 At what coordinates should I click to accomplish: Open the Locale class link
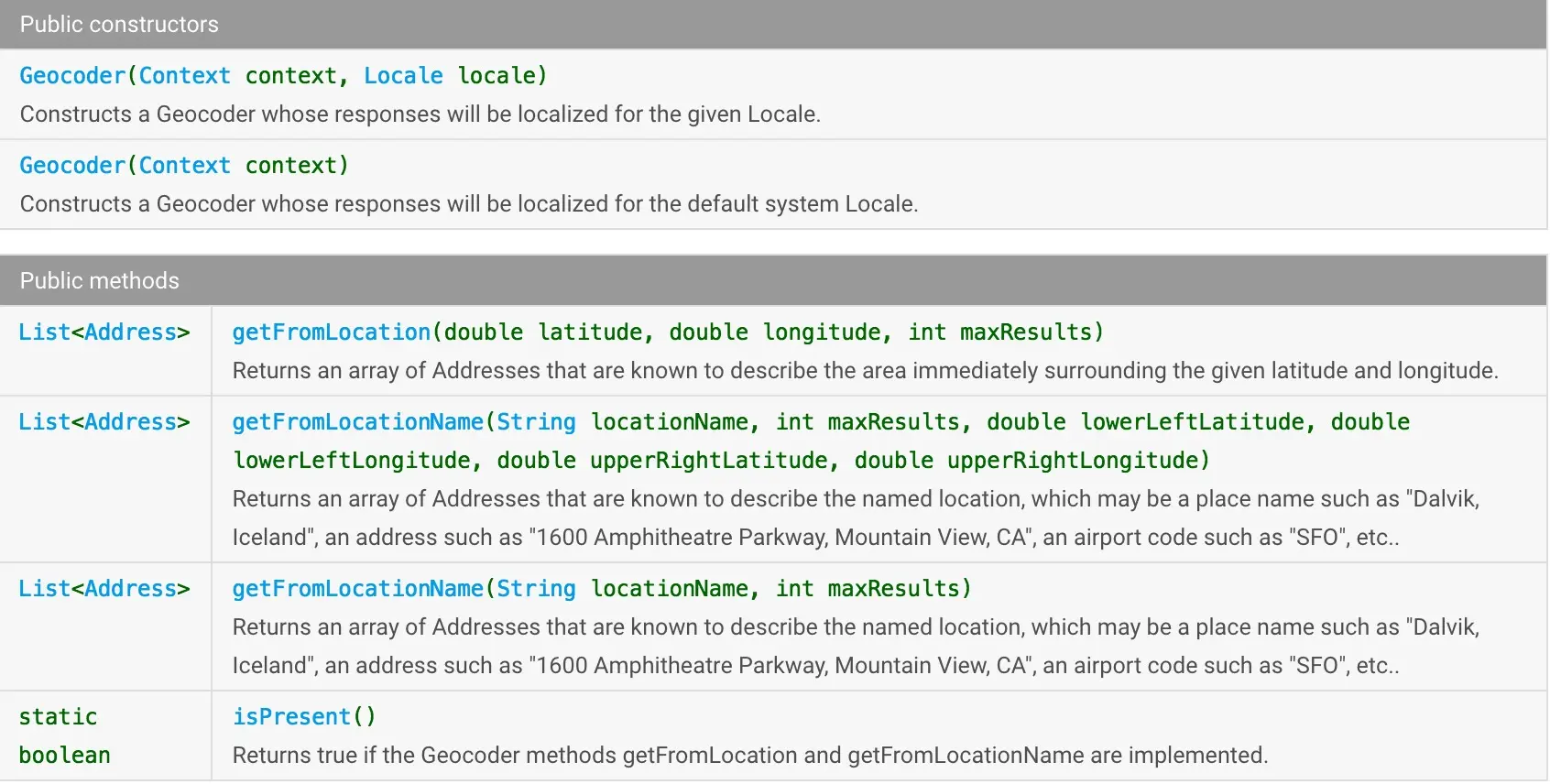pyautogui.click(x=403, y=76)
